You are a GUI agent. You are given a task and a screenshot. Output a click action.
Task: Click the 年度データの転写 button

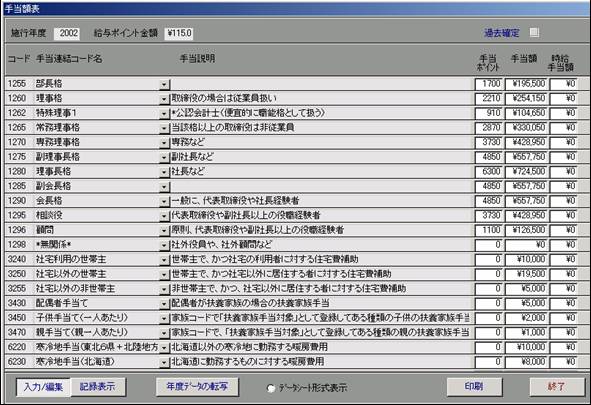pos(197,387)
